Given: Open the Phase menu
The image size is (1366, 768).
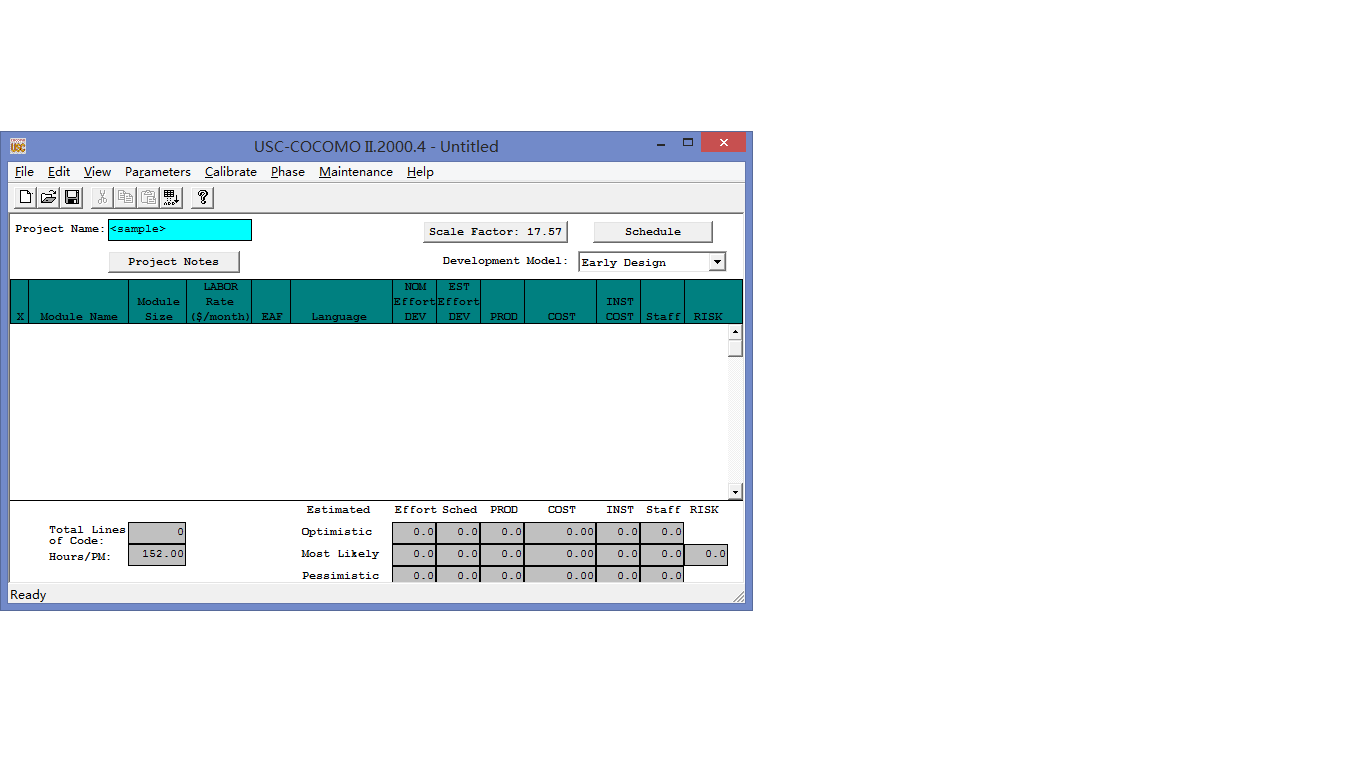Looking at the screenshot, I should (288, 172).
